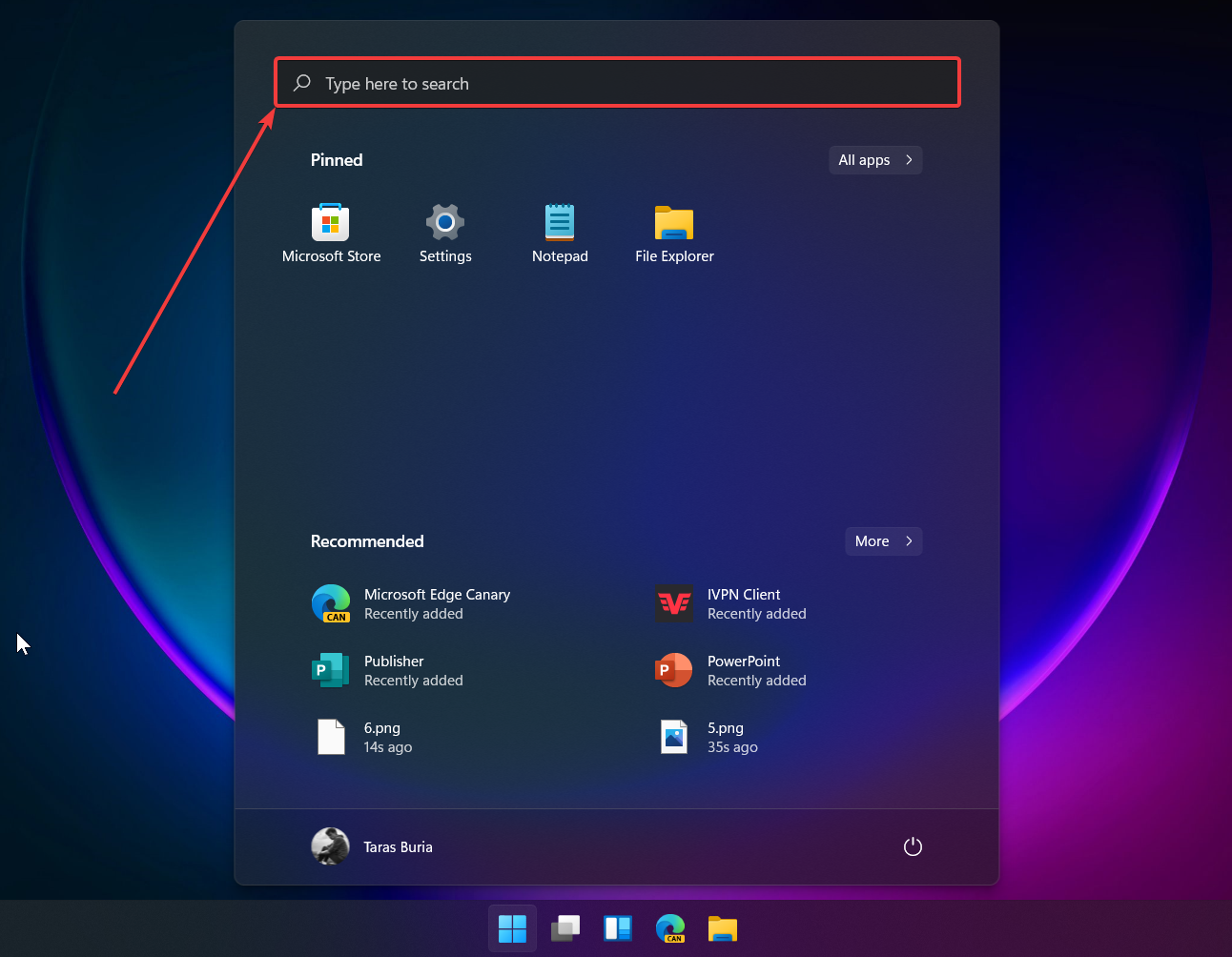This screenshot has height=957, width=1232.
Task: Launch Microsoft Edge Canary from Recommended
Action: [437, 603]
